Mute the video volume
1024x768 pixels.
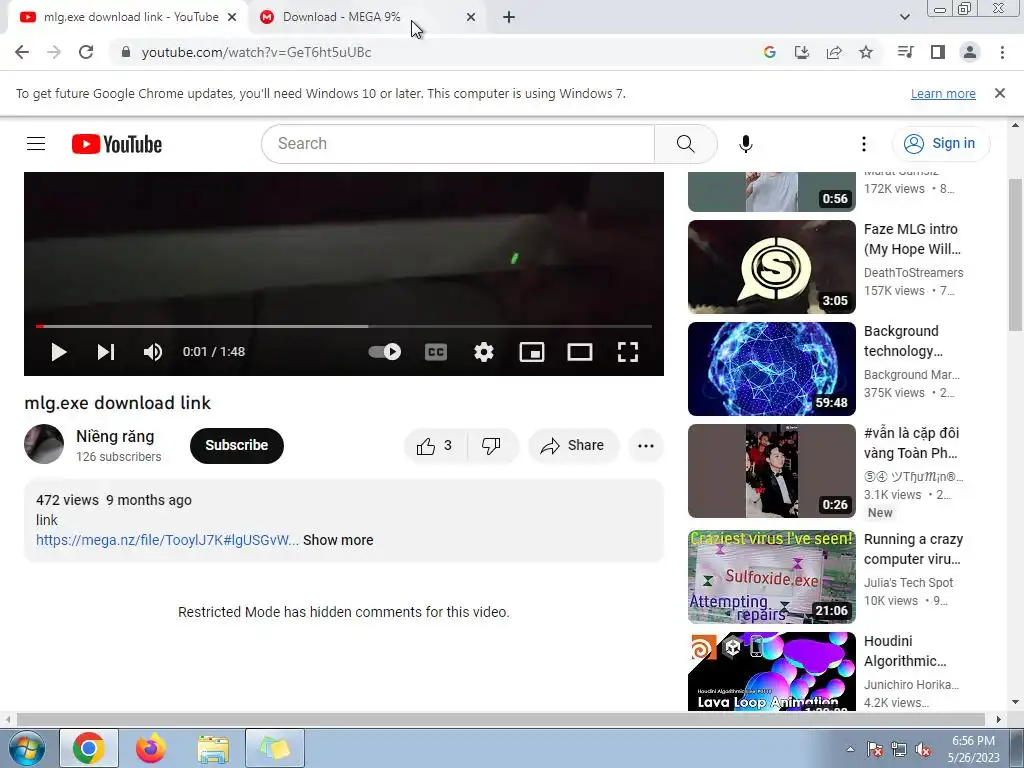click(153, 352)
